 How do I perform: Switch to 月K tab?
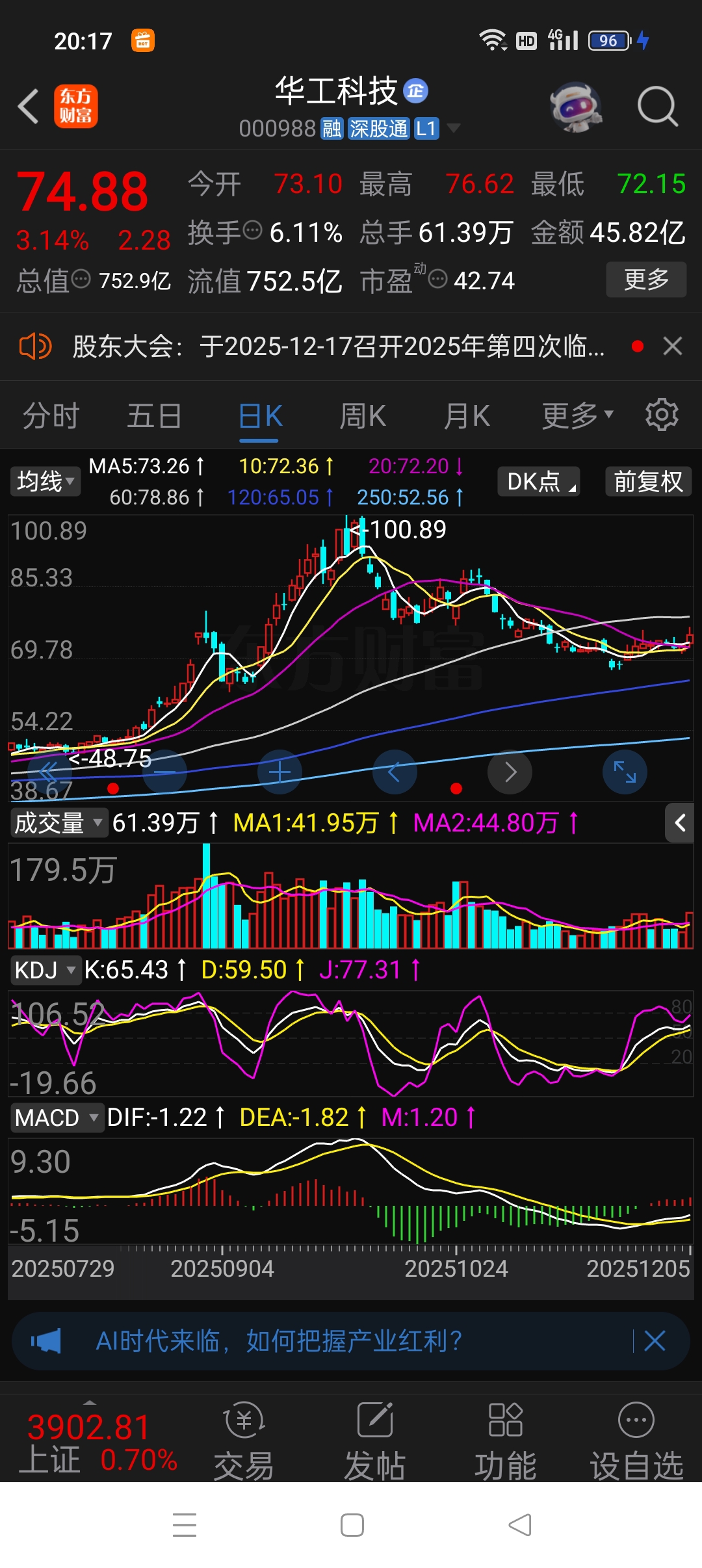tap(467, 416)
